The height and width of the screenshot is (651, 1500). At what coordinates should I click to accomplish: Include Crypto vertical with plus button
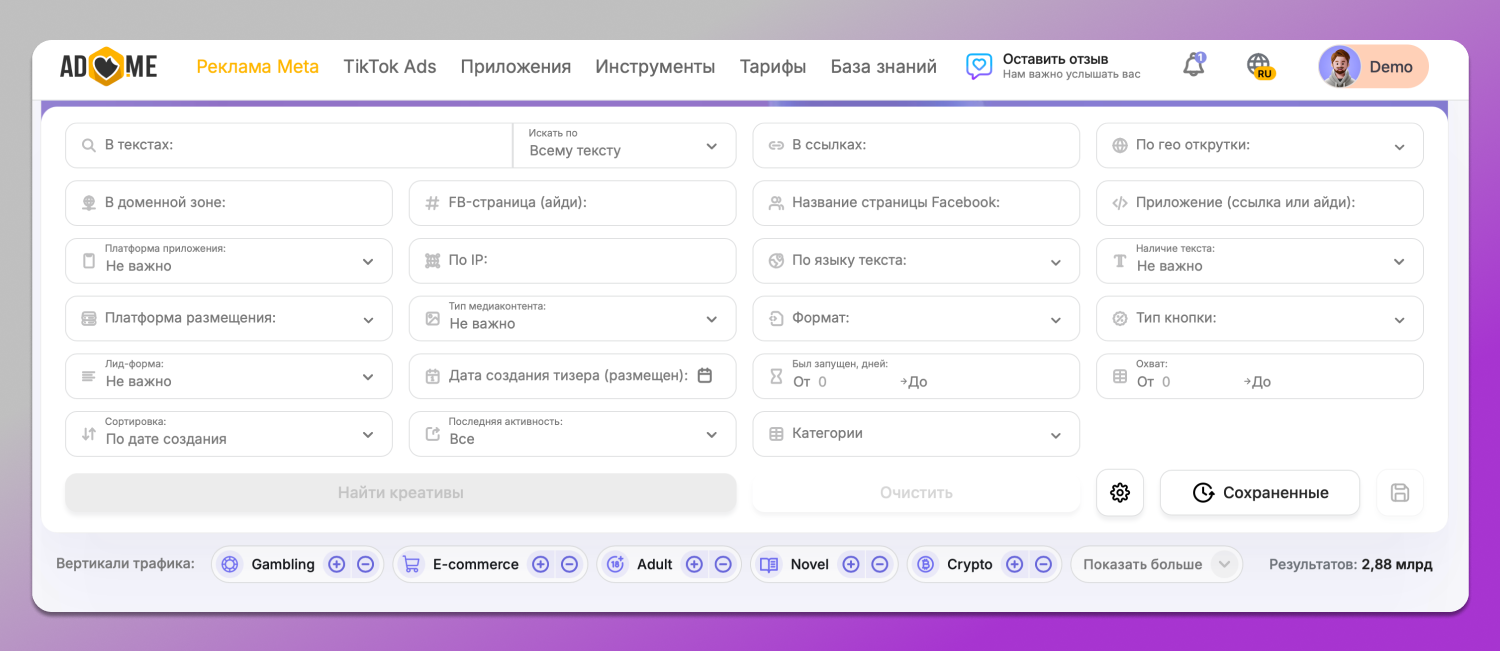click(1014, 564)
